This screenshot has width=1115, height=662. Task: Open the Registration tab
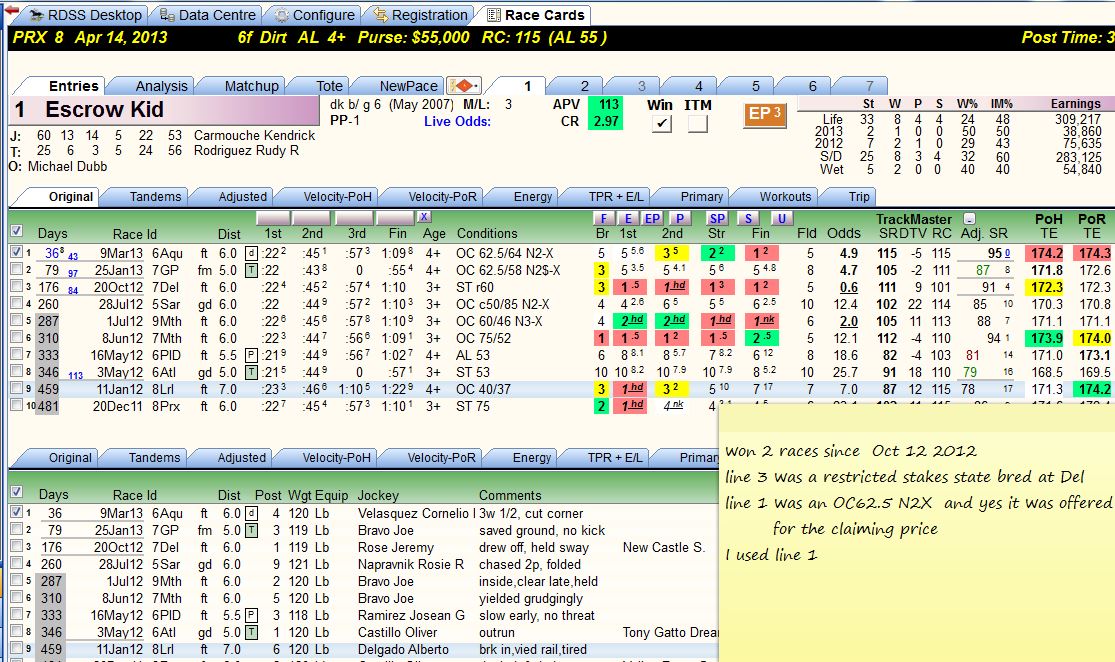(420, 15)
